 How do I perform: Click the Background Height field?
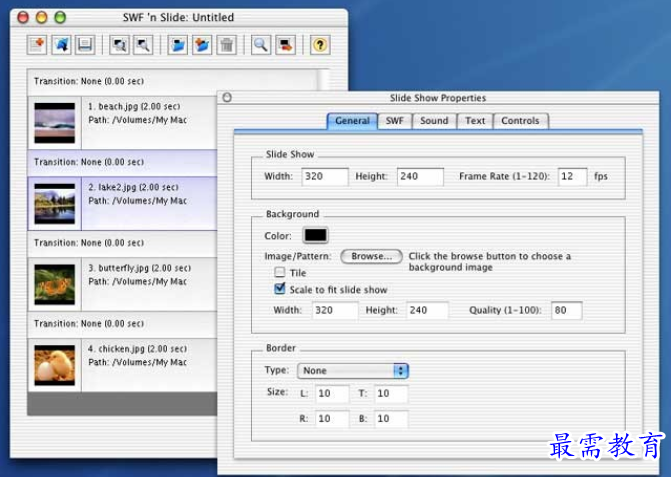tap(427, 311)
